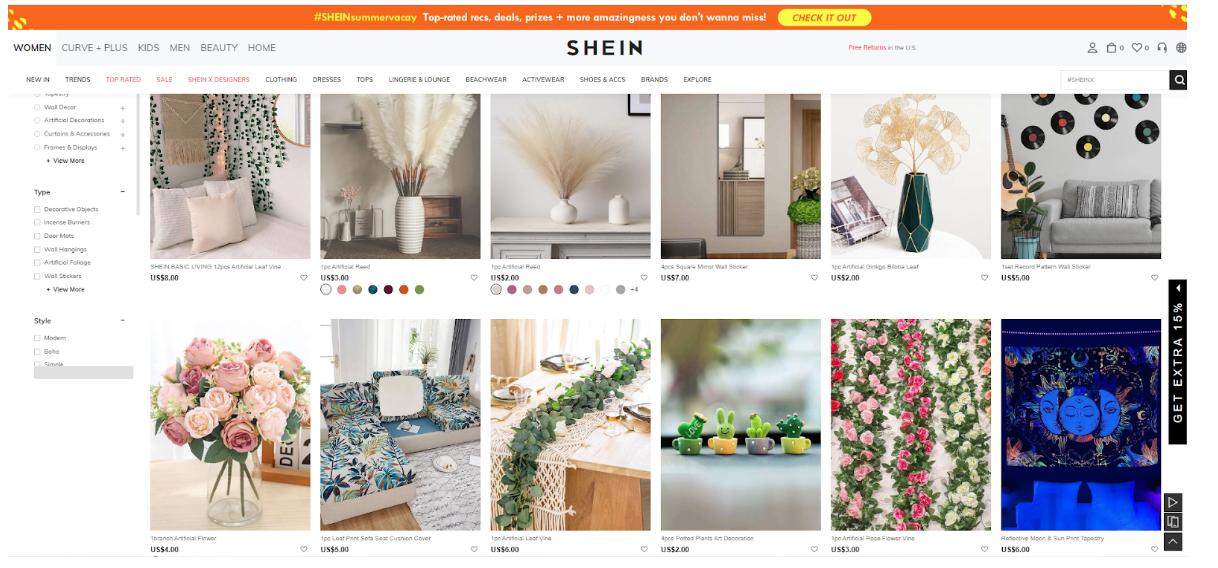This screenshot has width=1218, height=568.
Task: Check the Wall Stickers filter
Action: 37,276
